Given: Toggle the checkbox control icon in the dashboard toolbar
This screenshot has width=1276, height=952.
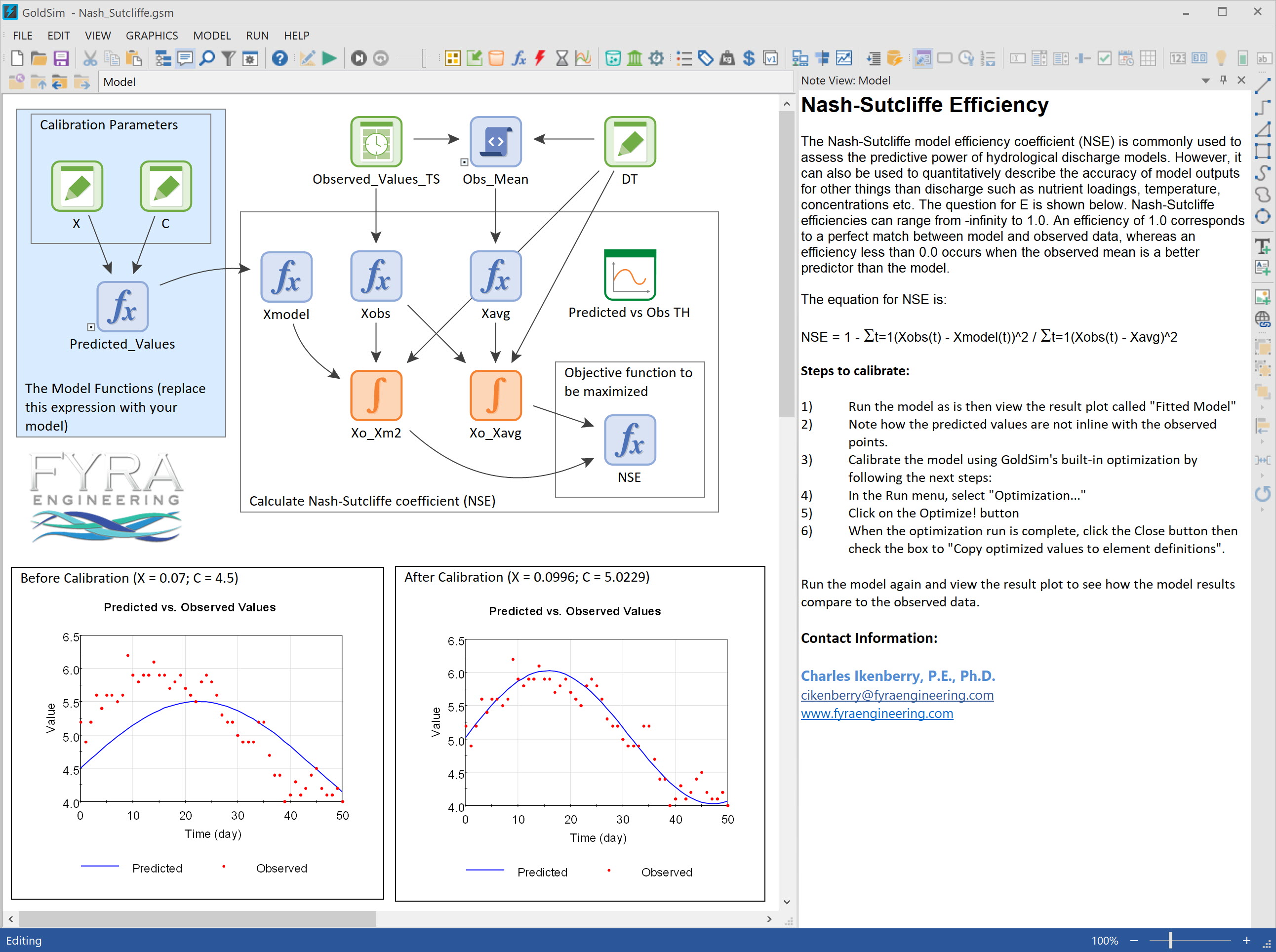Looking at the screenshot, I should [1104, 58].
